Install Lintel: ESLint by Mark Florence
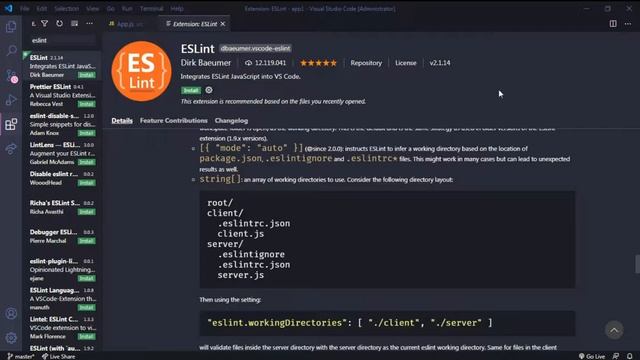640x360 pixels. click(x=87, y=336)
